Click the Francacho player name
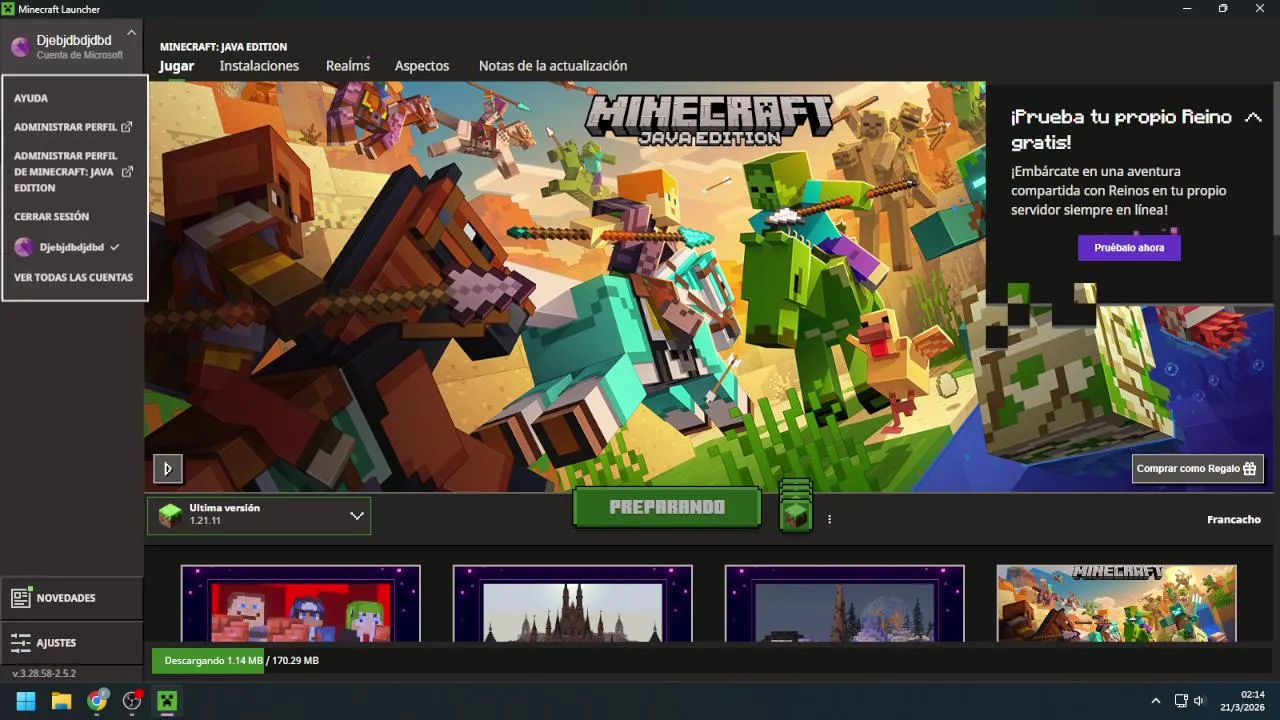Image resolution: width=1280 pixels, height=720 pixels. 1234,519
